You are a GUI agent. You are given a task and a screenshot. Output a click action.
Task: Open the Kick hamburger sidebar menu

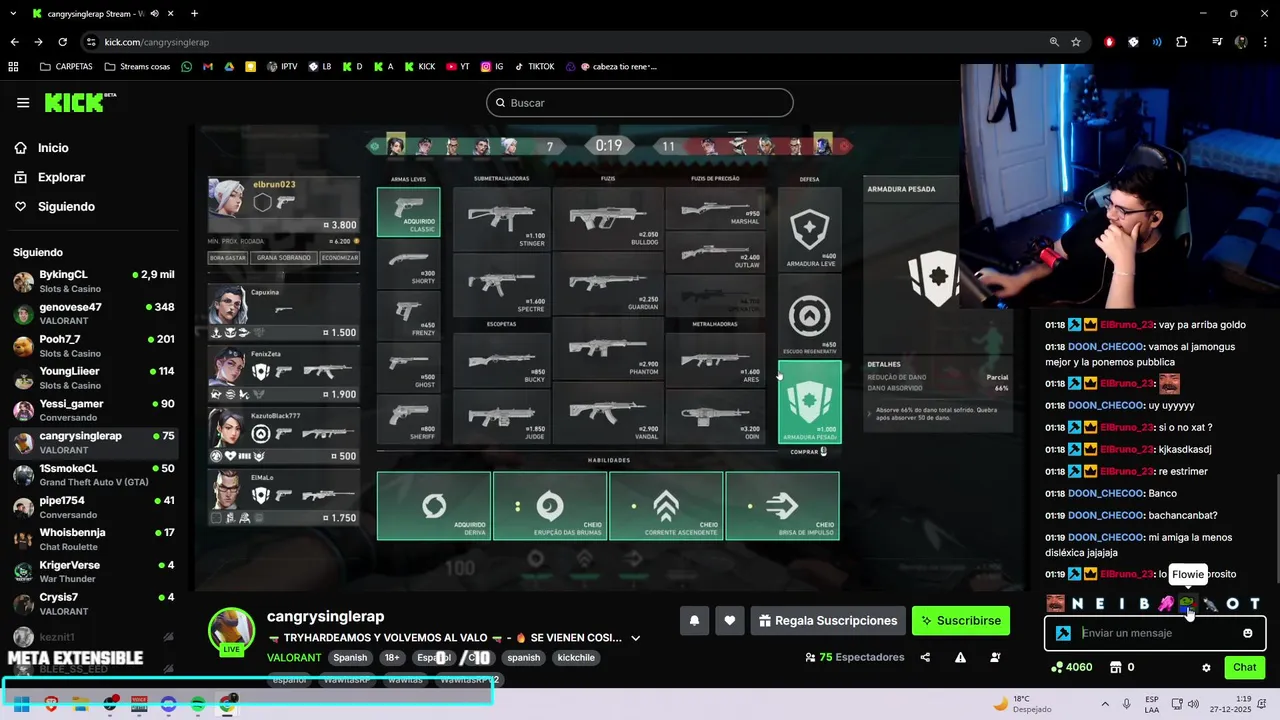(23, 103)
